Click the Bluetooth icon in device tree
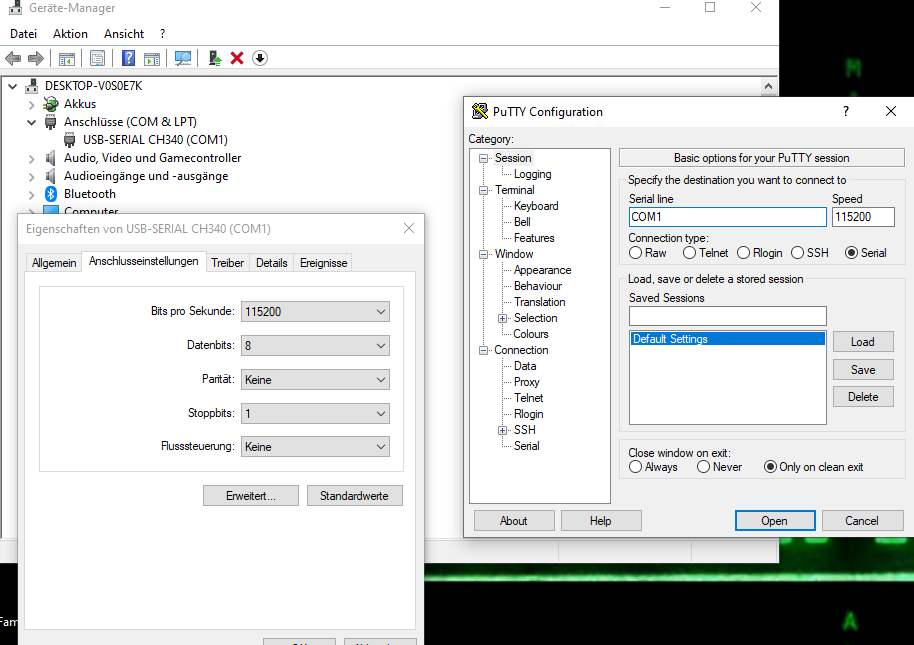 [x=51, y=194]
